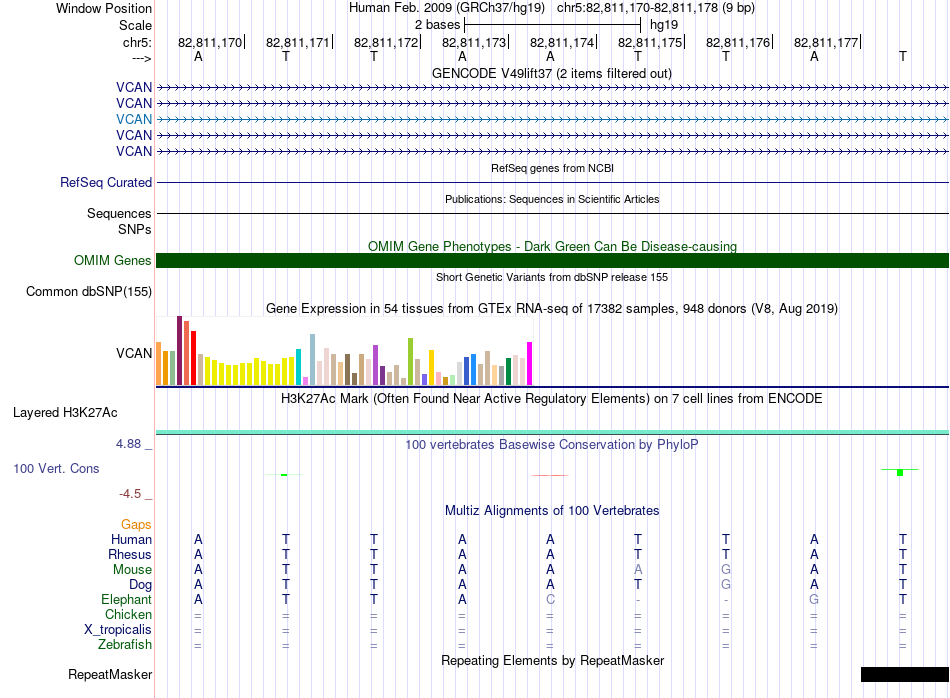Click the red PhyloP conservation mark
The image size is (950, 698).
pyautogui.click(x=550, y=476)
